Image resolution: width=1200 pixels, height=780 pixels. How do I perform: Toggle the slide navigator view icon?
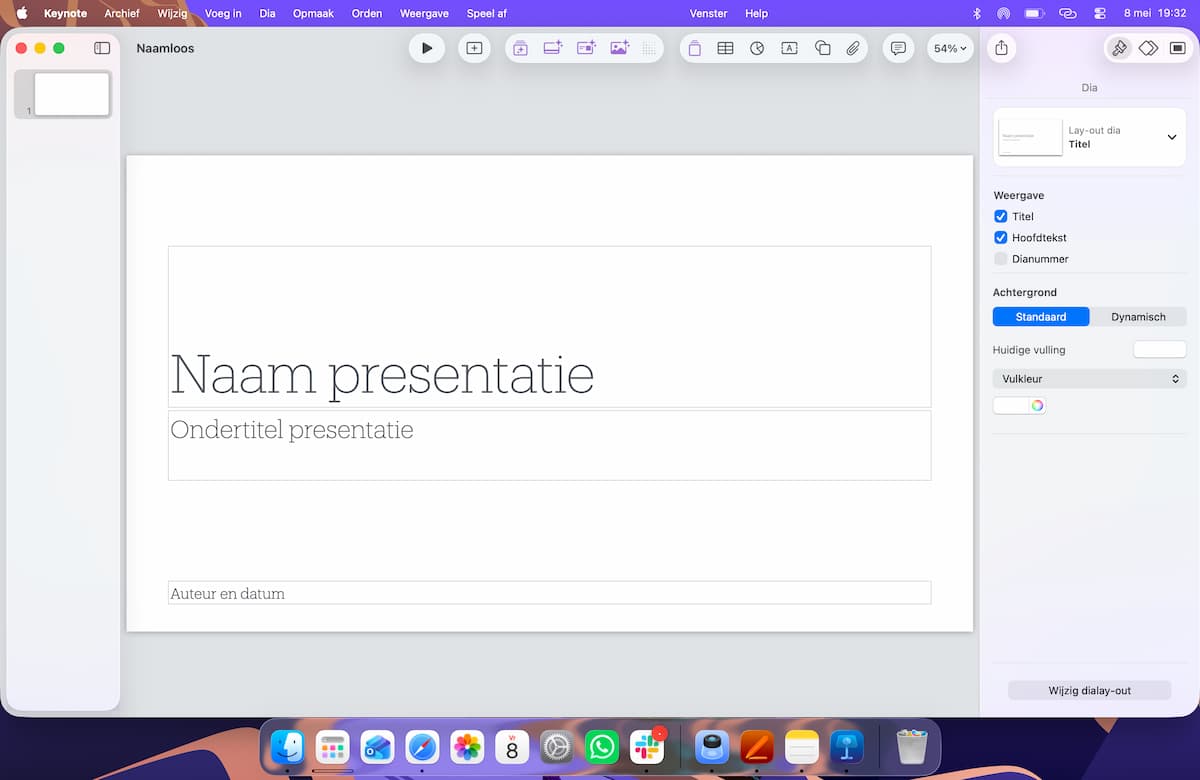(x=102, y=48)
